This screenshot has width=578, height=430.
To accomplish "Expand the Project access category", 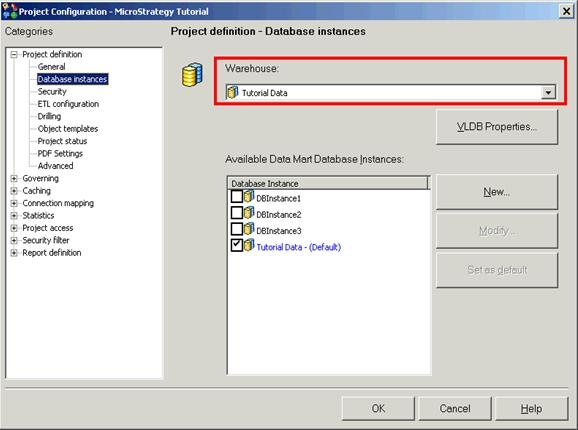I will coord(14,228).
